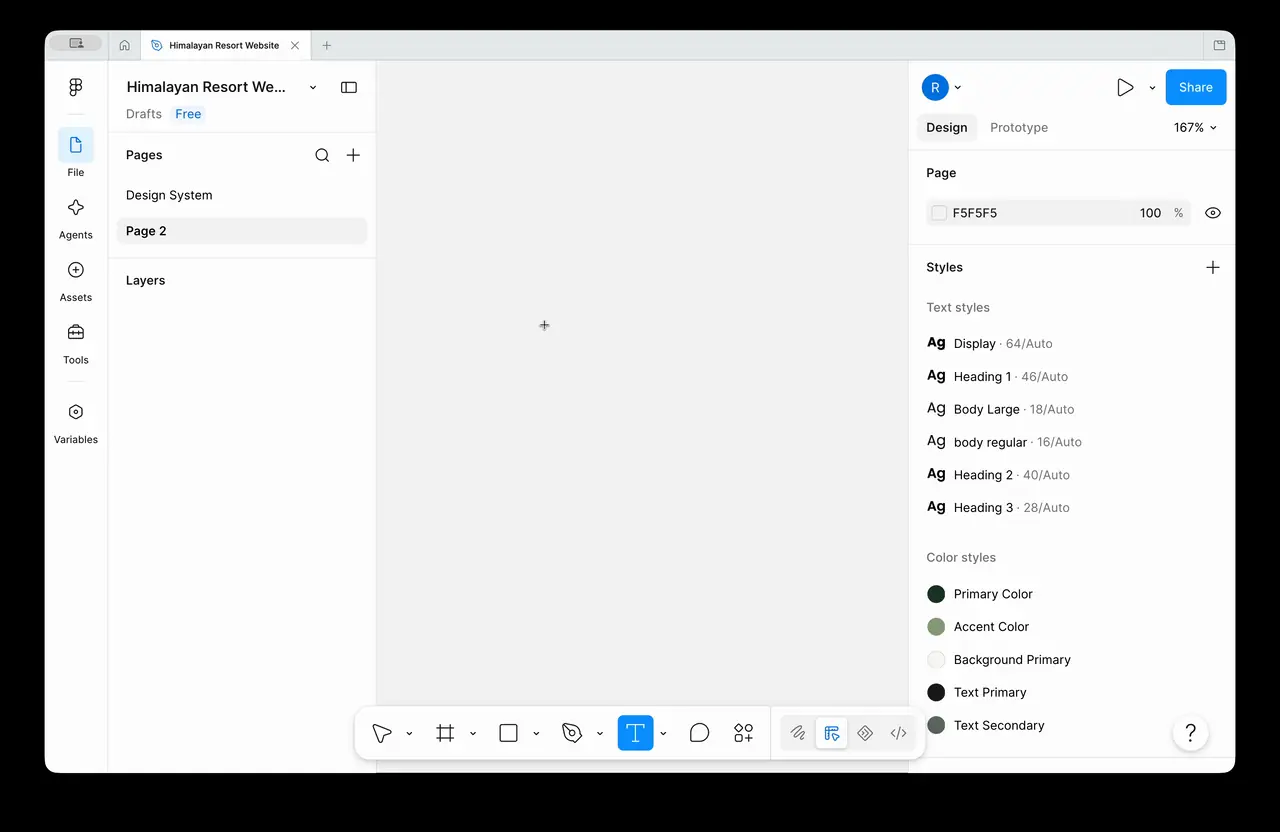Select the Pen tool
1280x832 pixels.
click(572, 733)
